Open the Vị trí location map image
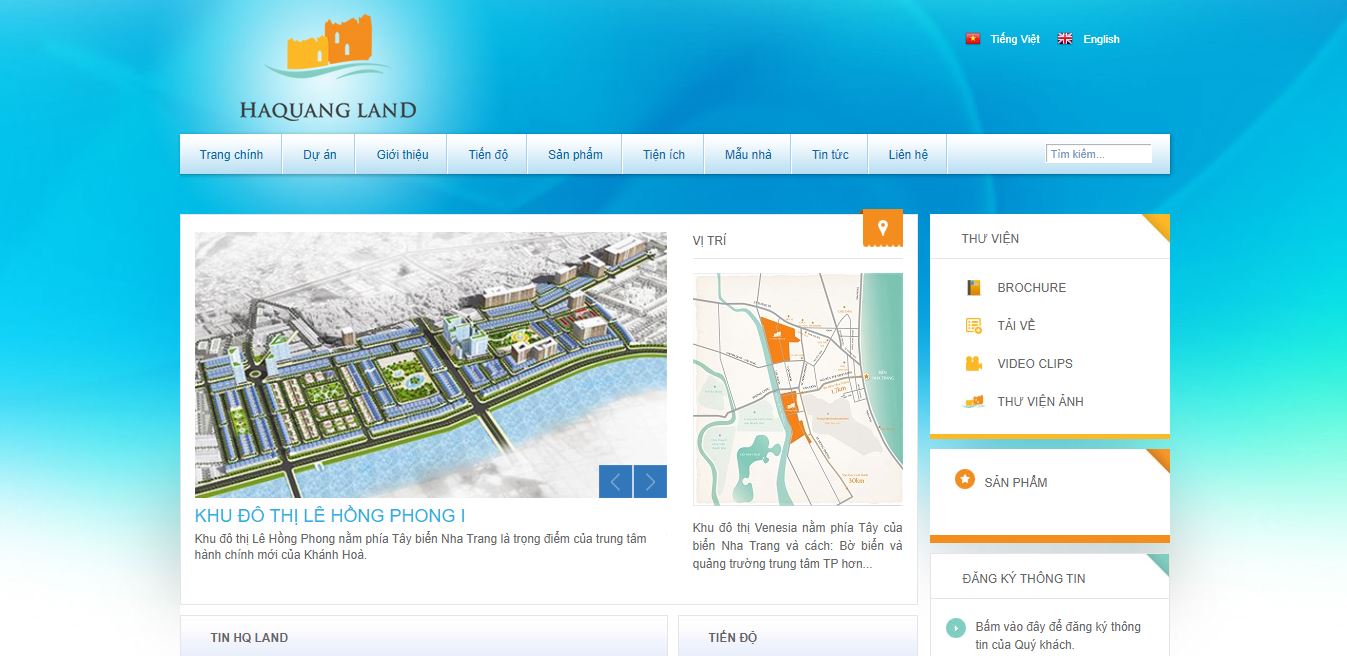Viewport: 1347px width, 656px height. pyautogui.click(x=798, y=389)
